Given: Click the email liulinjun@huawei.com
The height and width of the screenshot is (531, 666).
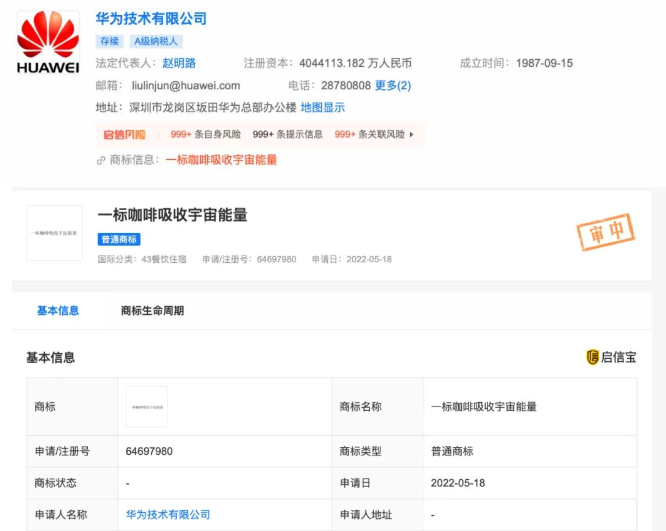Looking at the screenshot, I should point(186,85).
